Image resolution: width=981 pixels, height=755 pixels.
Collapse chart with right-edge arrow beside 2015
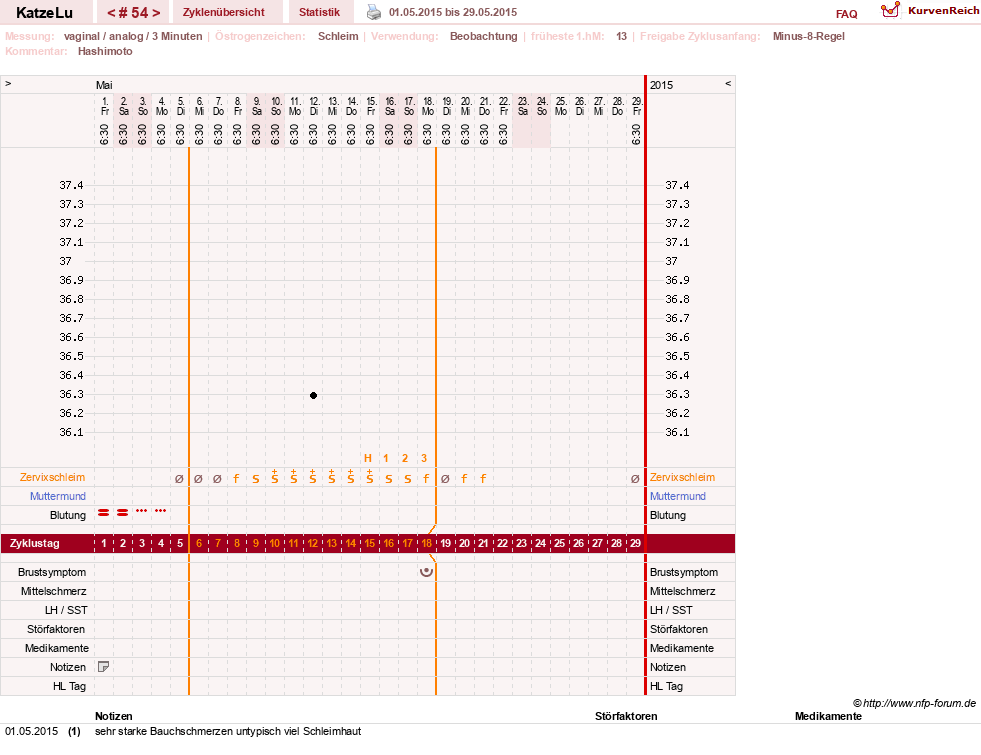coord(728,84)
